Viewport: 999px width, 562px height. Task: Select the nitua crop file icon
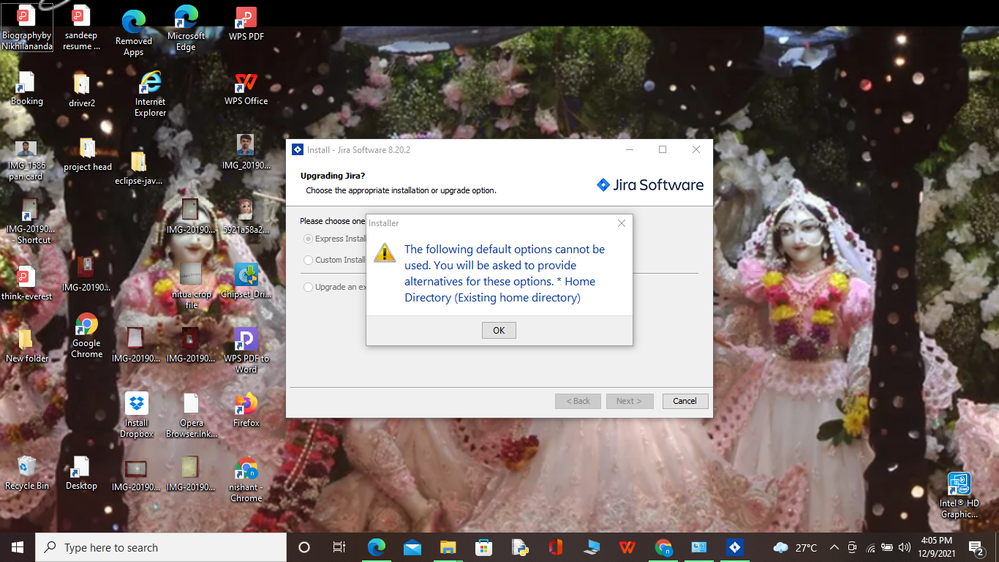(191, 287)
